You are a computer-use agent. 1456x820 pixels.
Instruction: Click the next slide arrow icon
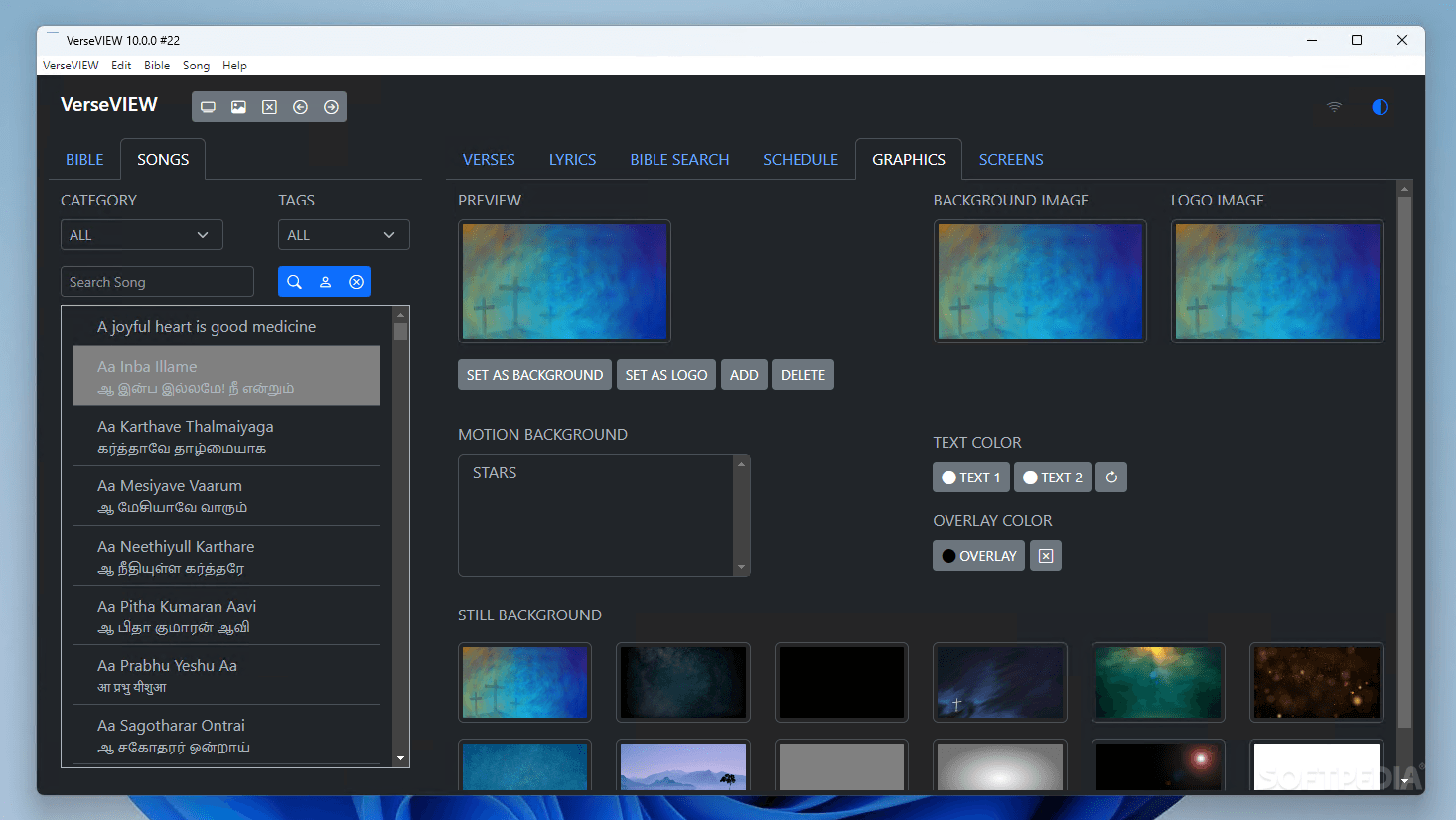(331, 107)
